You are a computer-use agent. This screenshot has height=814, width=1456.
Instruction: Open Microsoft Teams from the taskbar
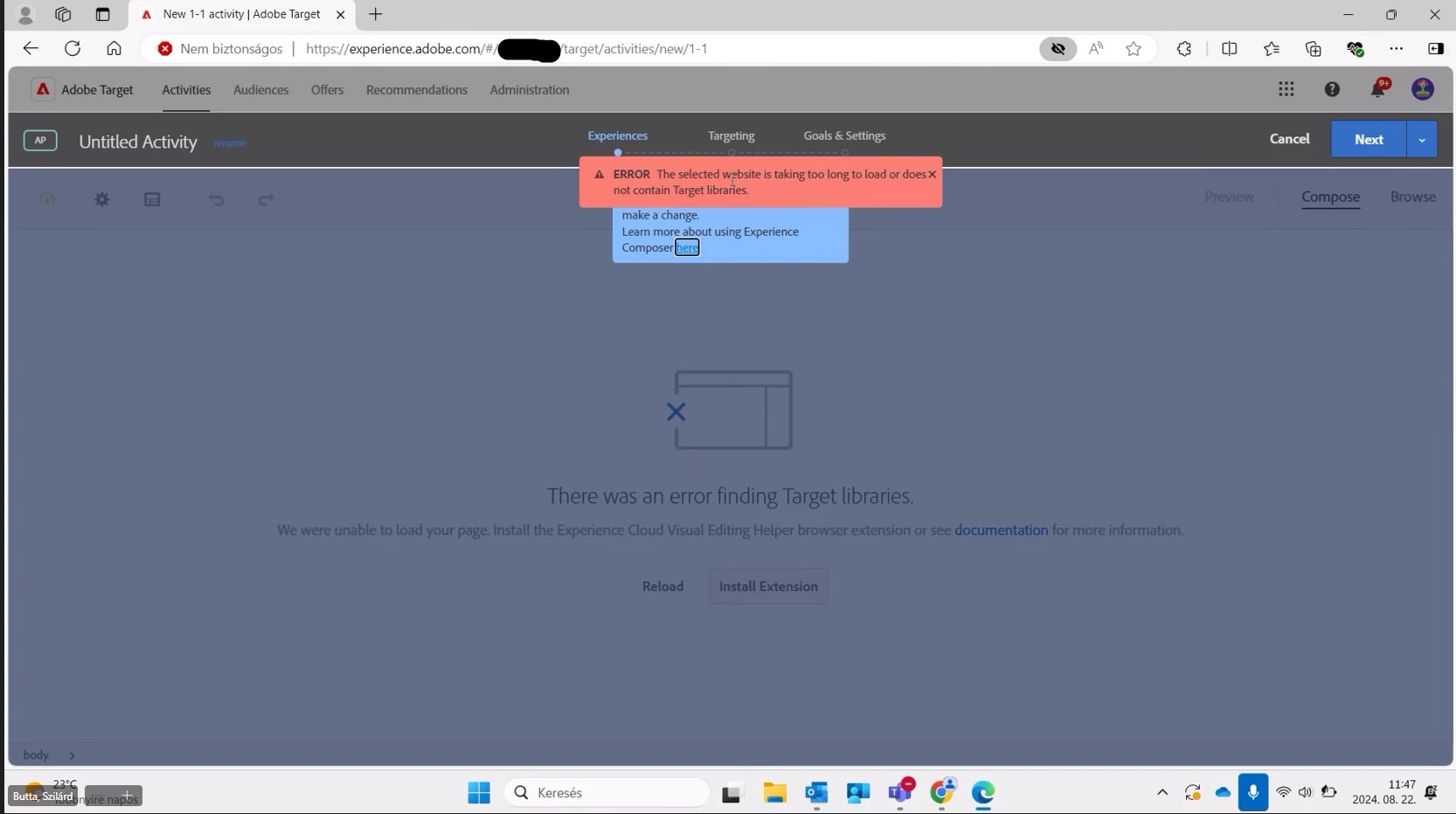point(900,793)
